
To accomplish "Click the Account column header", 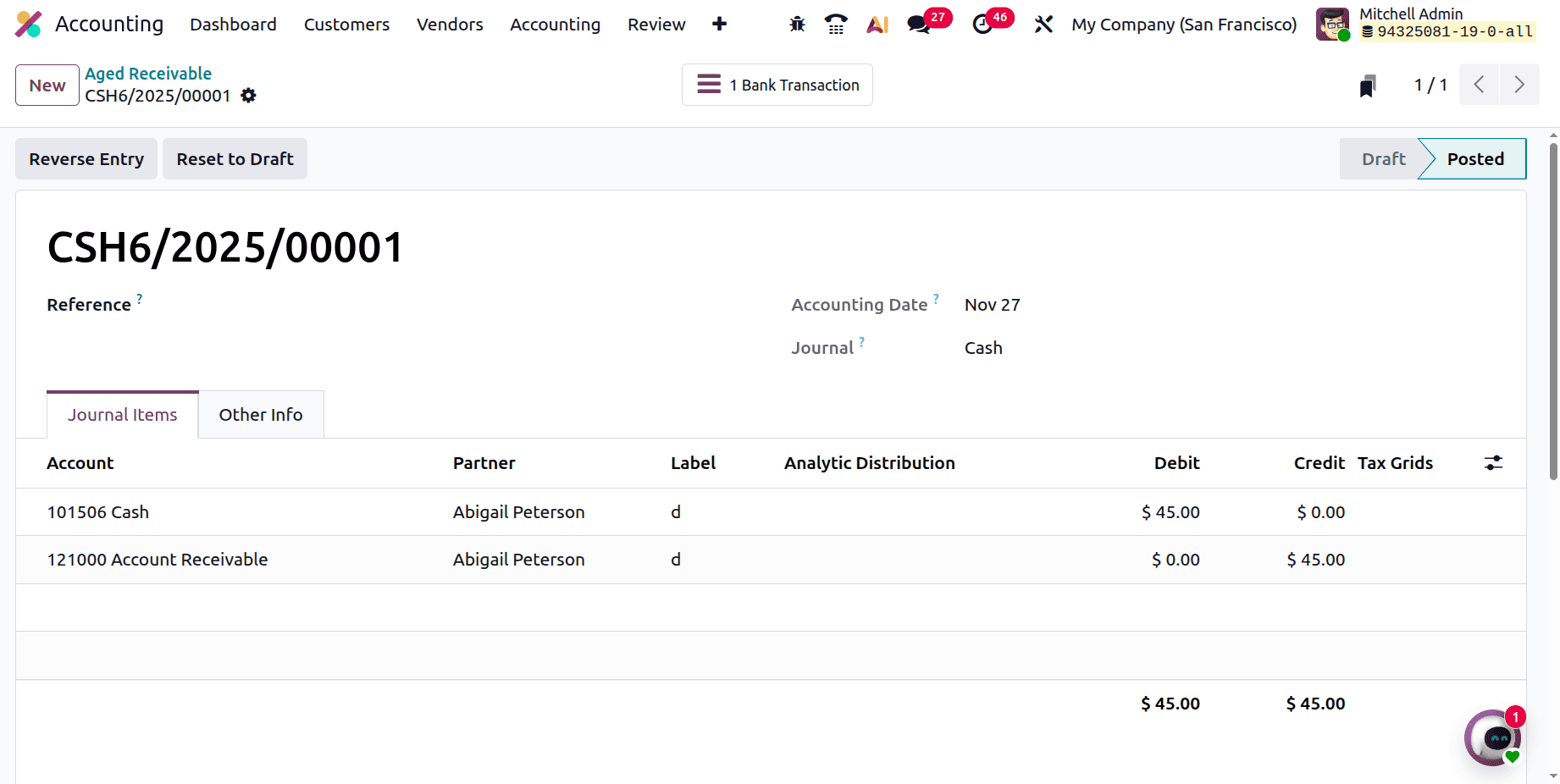I will [x=80, y=463].
